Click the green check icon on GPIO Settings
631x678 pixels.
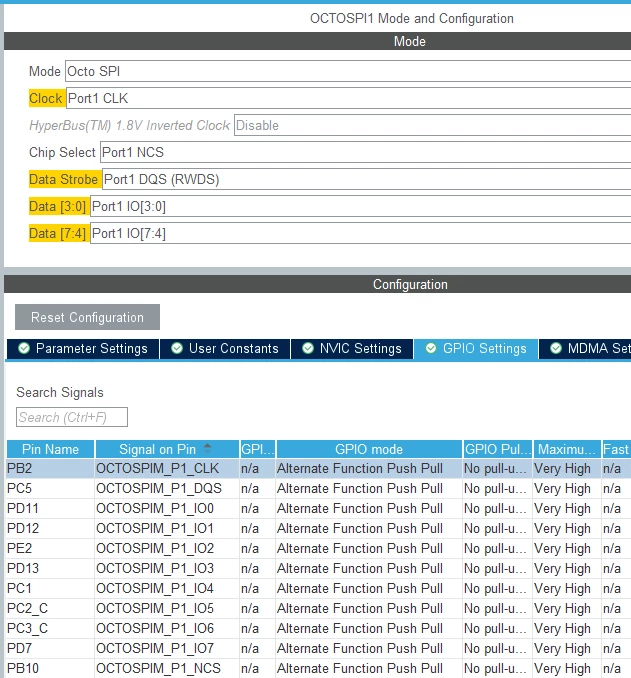click(x=431, y=348)
